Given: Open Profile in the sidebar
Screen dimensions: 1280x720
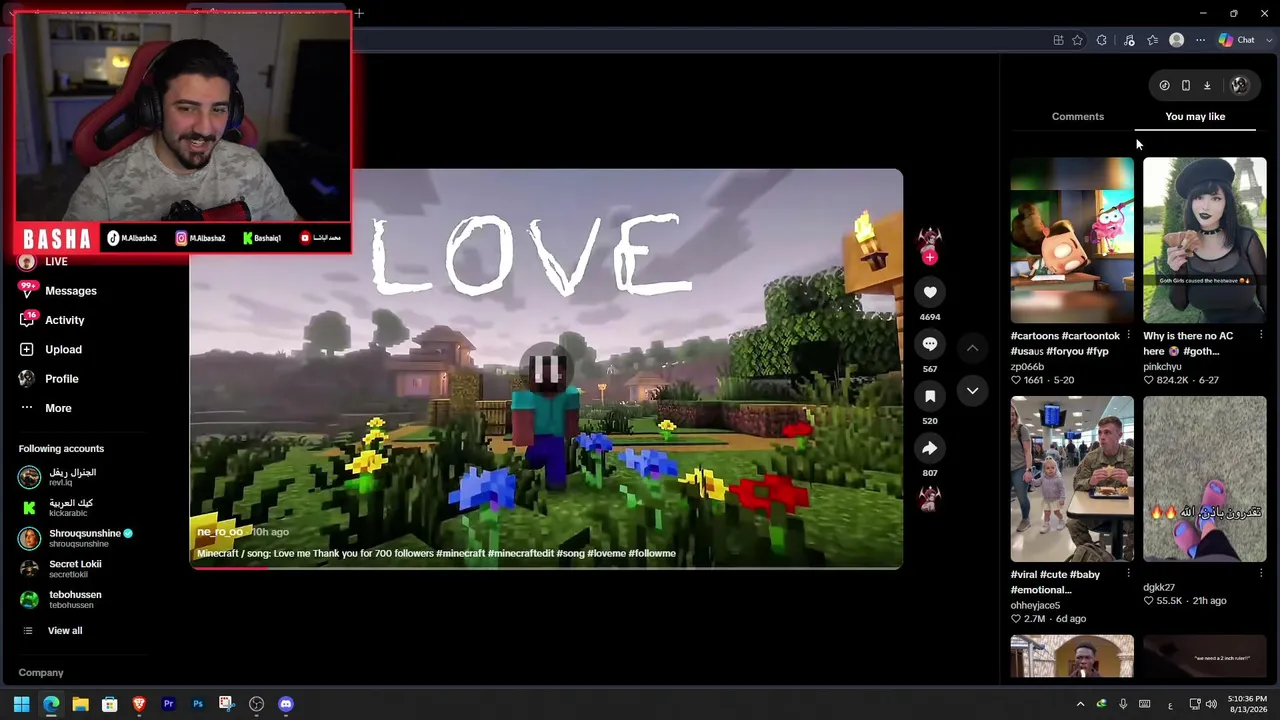Looking at the screenshot, I should (x=62, y=379).
